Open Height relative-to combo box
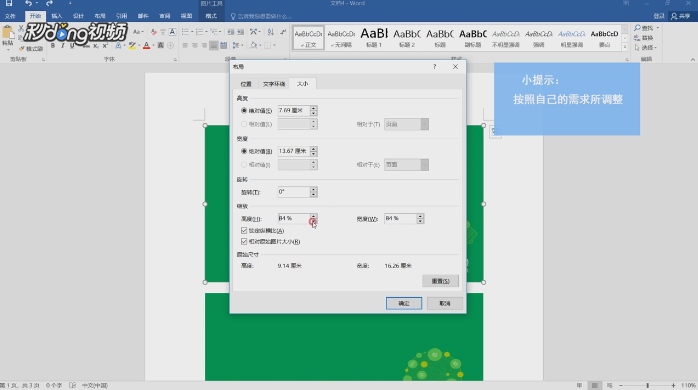The image size is (698, 390). [406, 124]
